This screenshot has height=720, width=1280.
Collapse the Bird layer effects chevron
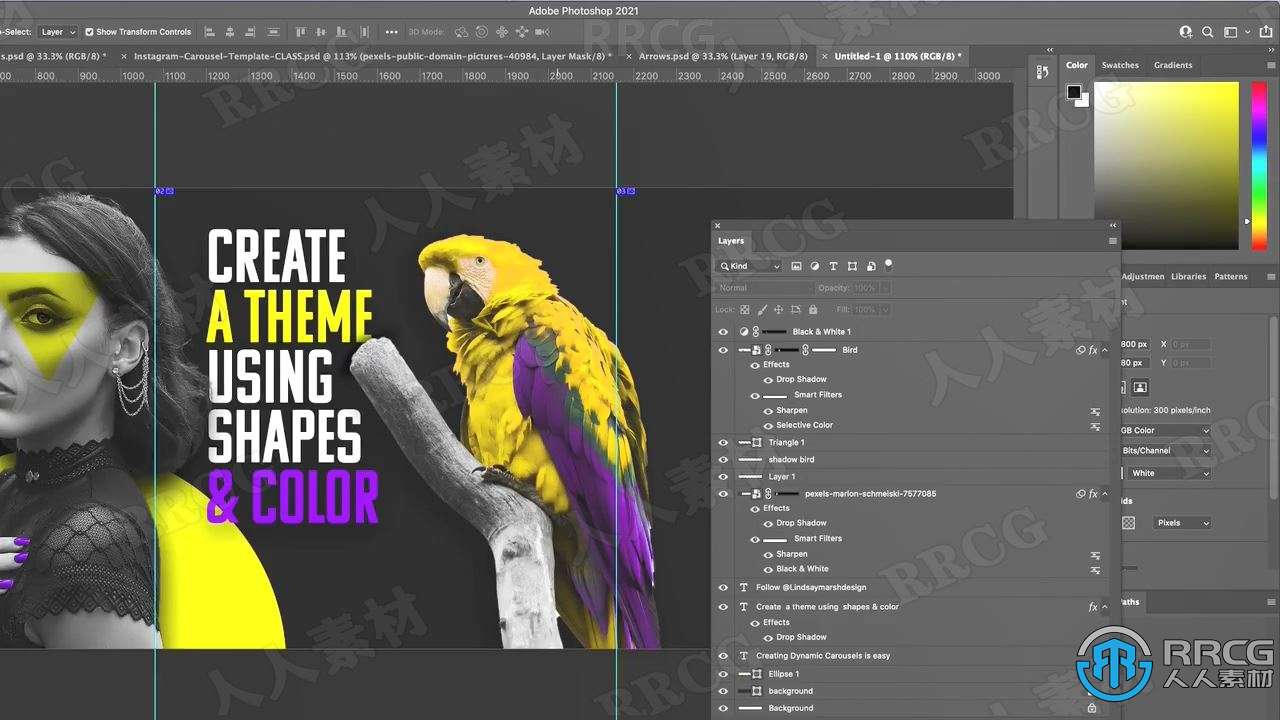(x=1105, y=350)
